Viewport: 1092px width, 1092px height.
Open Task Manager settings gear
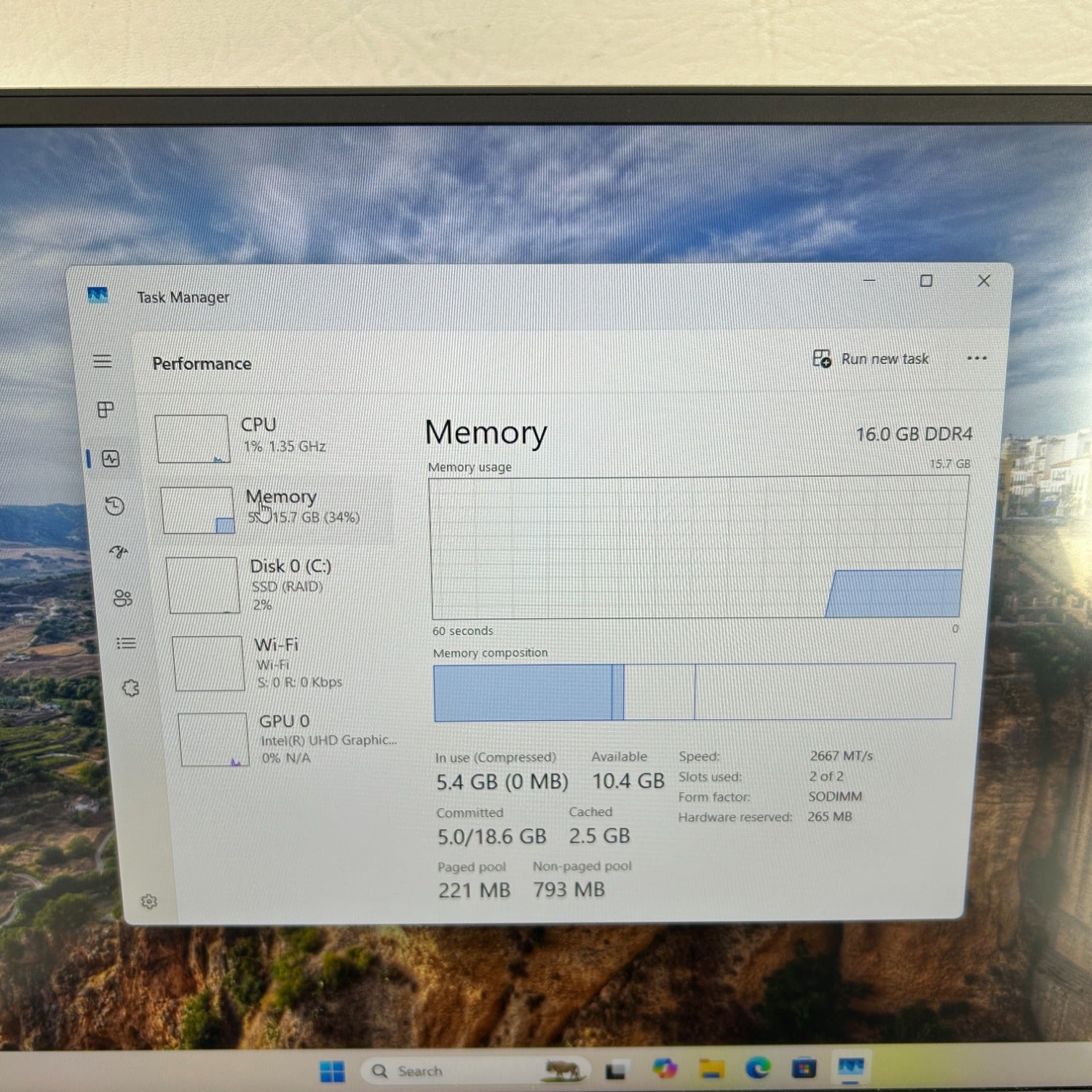pos(149,901)
